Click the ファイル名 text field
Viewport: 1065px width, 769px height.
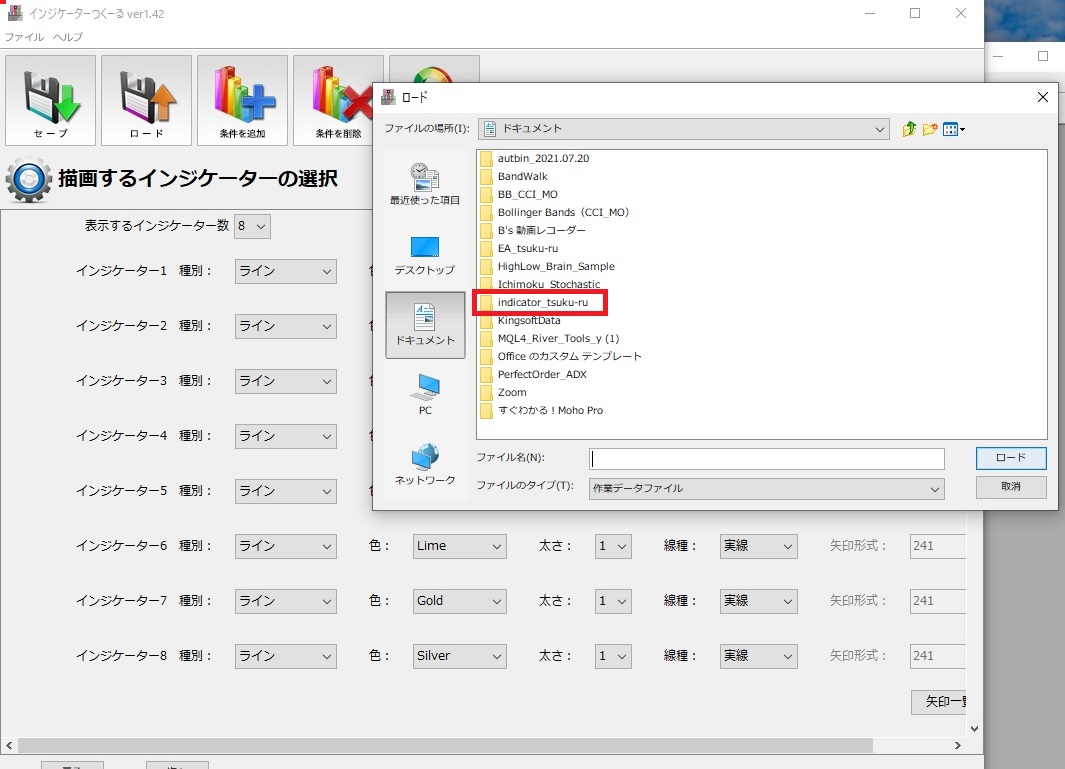pos(766,459)
